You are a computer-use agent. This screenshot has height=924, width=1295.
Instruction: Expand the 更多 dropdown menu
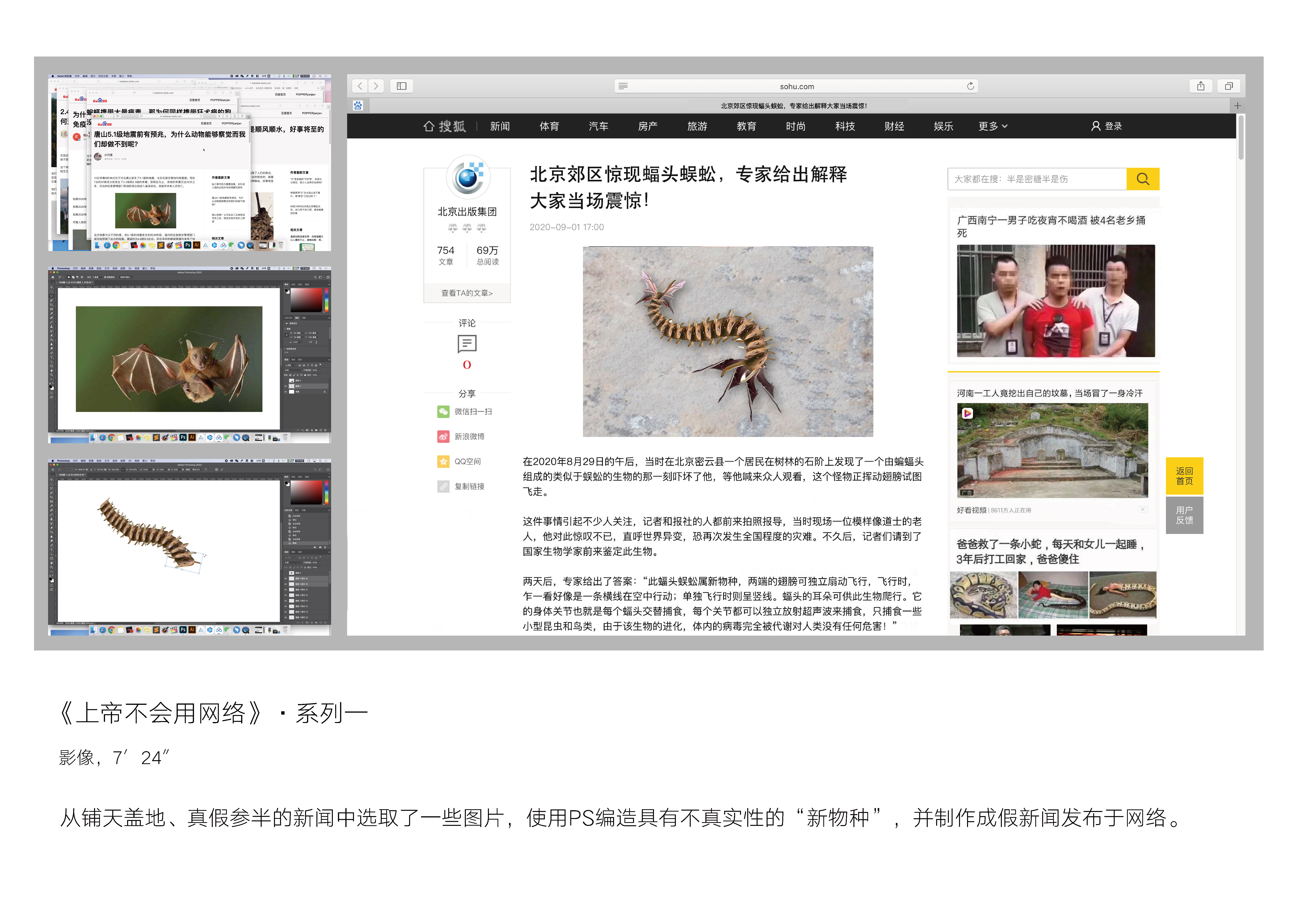click(x=993, y=126)
